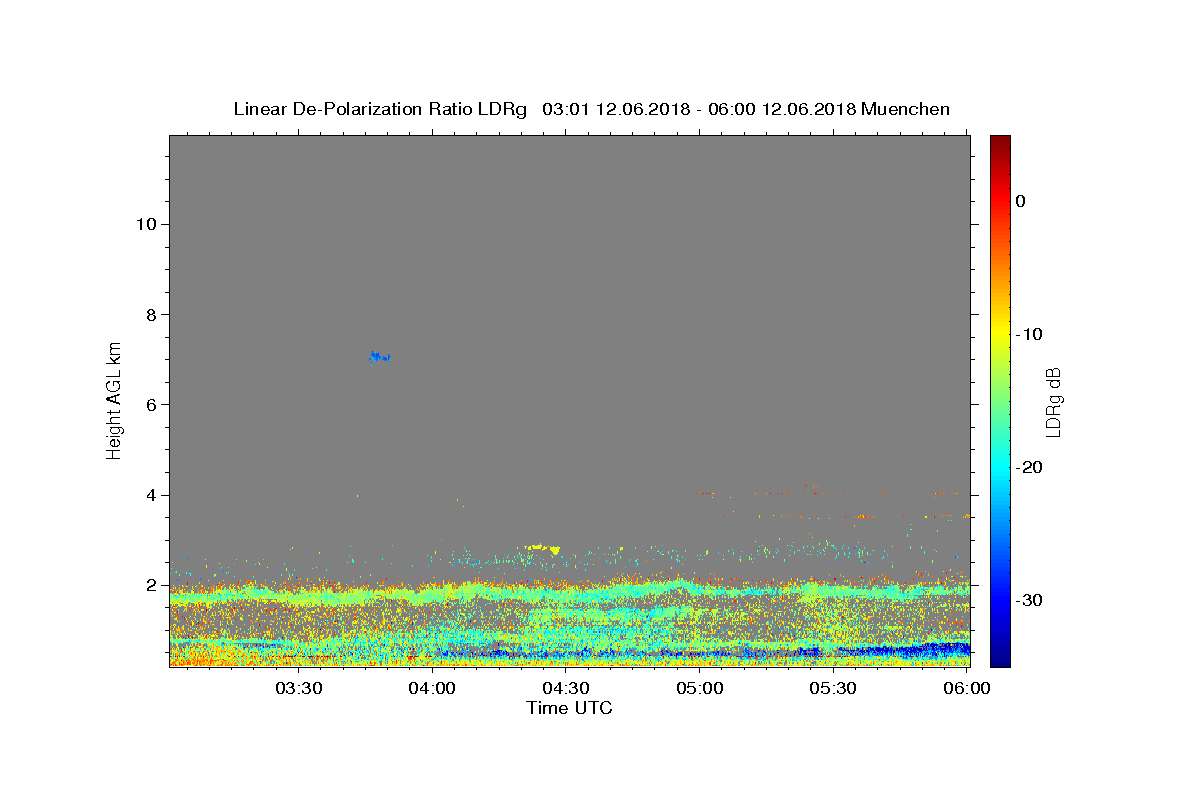This screenshot has height=800, width=1200.
Task: Click the height tick label 6
Action: 151,405
